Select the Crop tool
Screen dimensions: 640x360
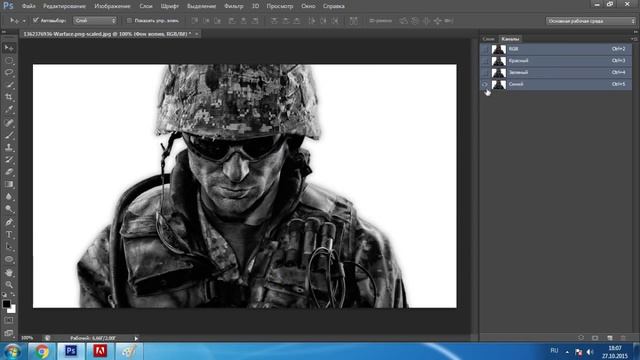pos(9,97)
